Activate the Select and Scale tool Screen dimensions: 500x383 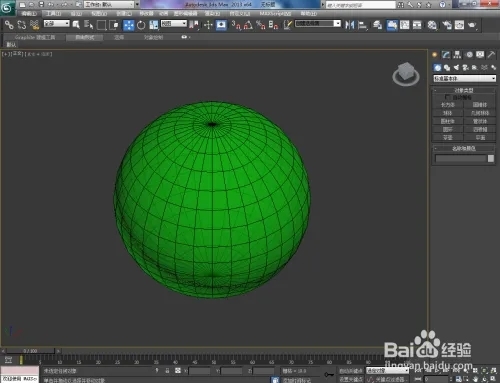coord(154,25)
